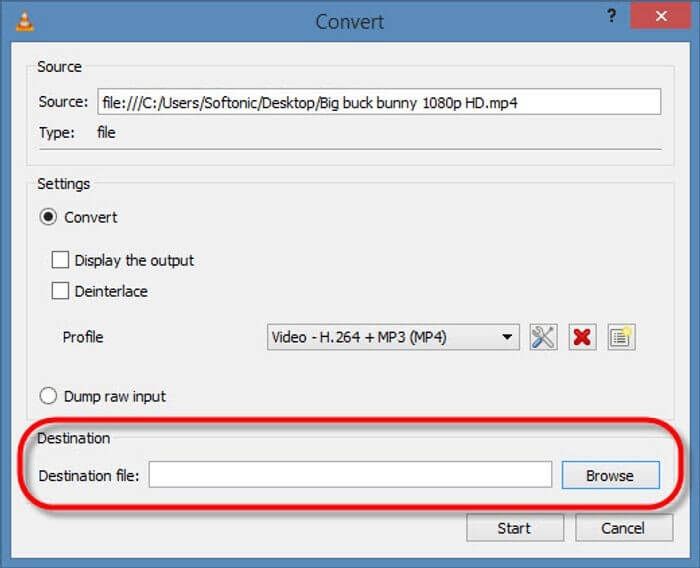Click the VLC cone icon in title bar

[13, 20]
